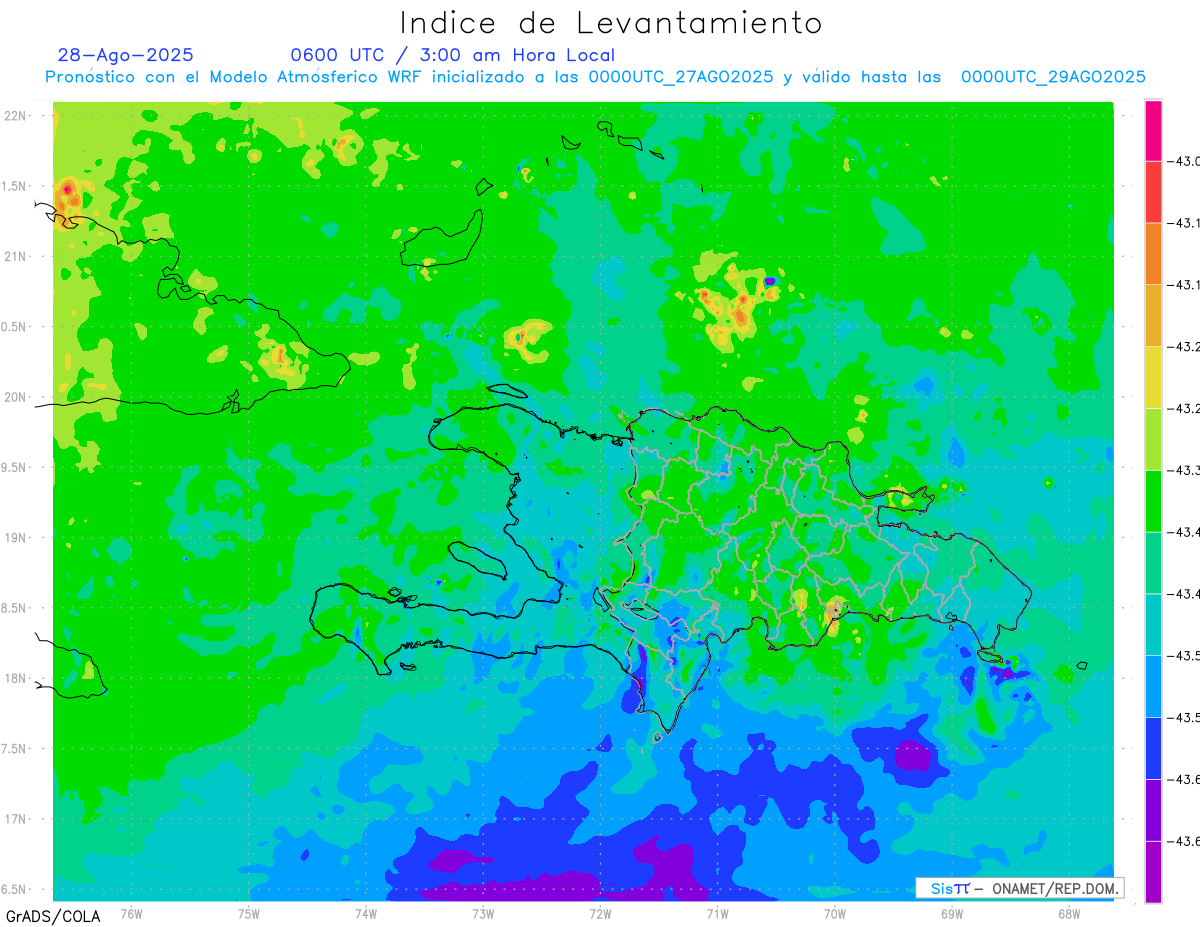Click the '18N' latitude label
Viewport: 1200px width, 927px height.
(16, 678)
